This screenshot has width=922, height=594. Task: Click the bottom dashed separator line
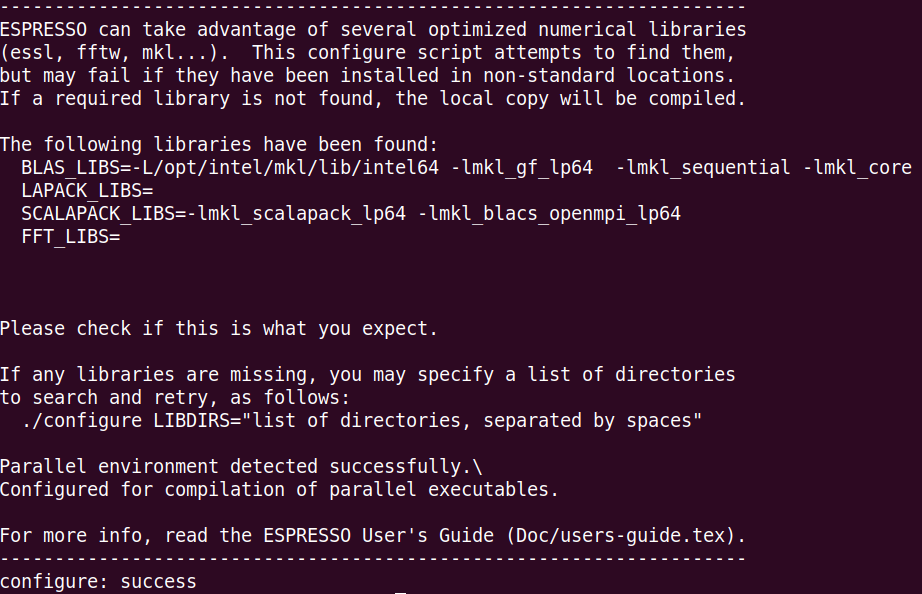tap(373, 559)
